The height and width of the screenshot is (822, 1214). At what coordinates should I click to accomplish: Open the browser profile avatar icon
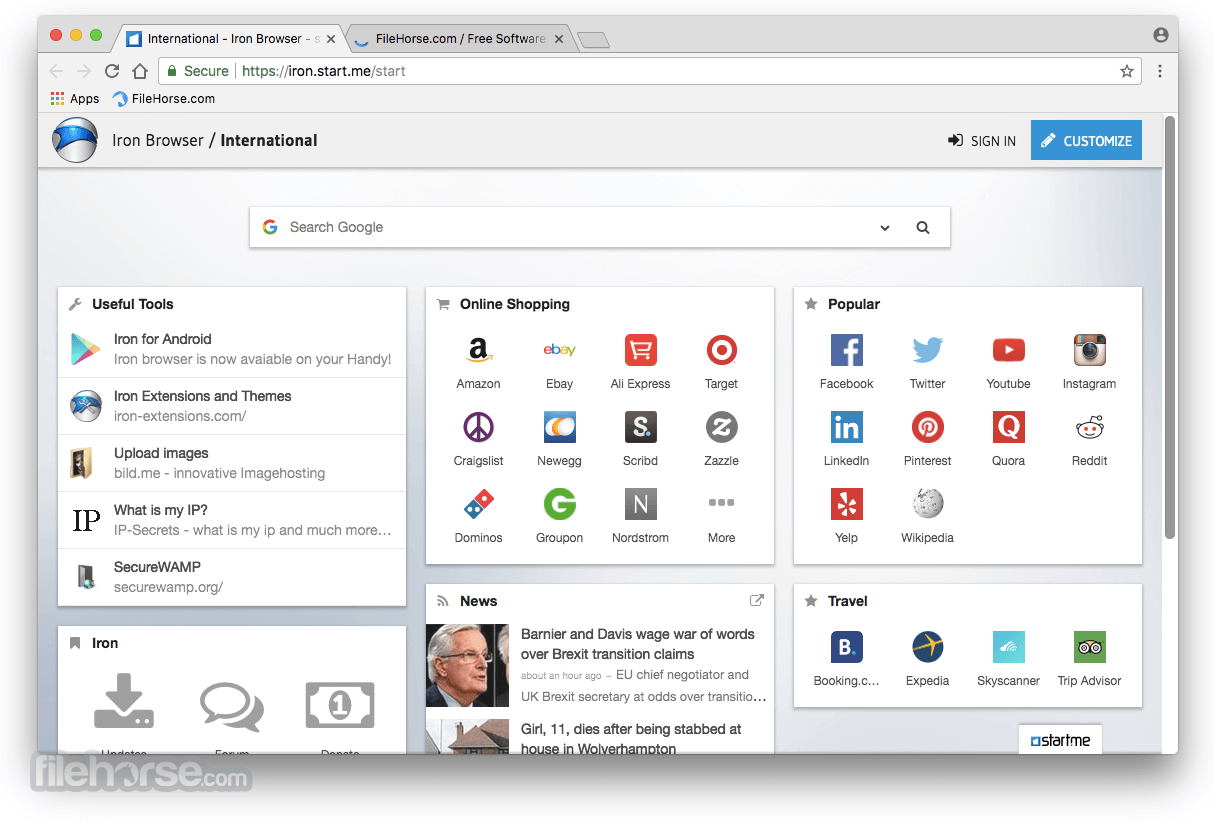pyautogui.click(x=1160, y=35)
